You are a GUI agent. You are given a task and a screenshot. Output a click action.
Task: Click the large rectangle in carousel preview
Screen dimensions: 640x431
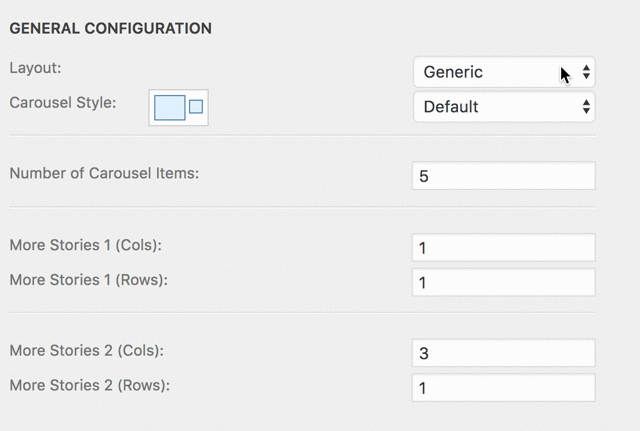click(170, 108)
